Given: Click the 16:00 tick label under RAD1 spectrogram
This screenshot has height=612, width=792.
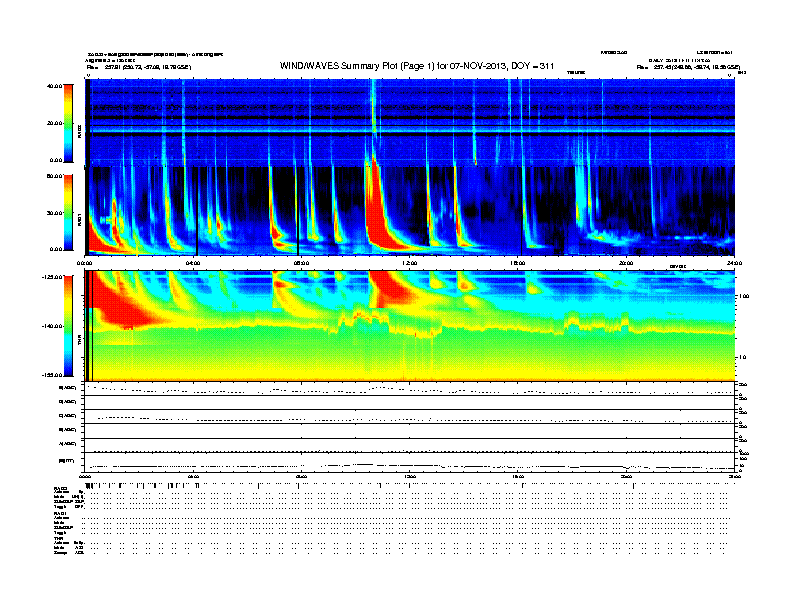Looking at the screenshot, I should [518, 263].
